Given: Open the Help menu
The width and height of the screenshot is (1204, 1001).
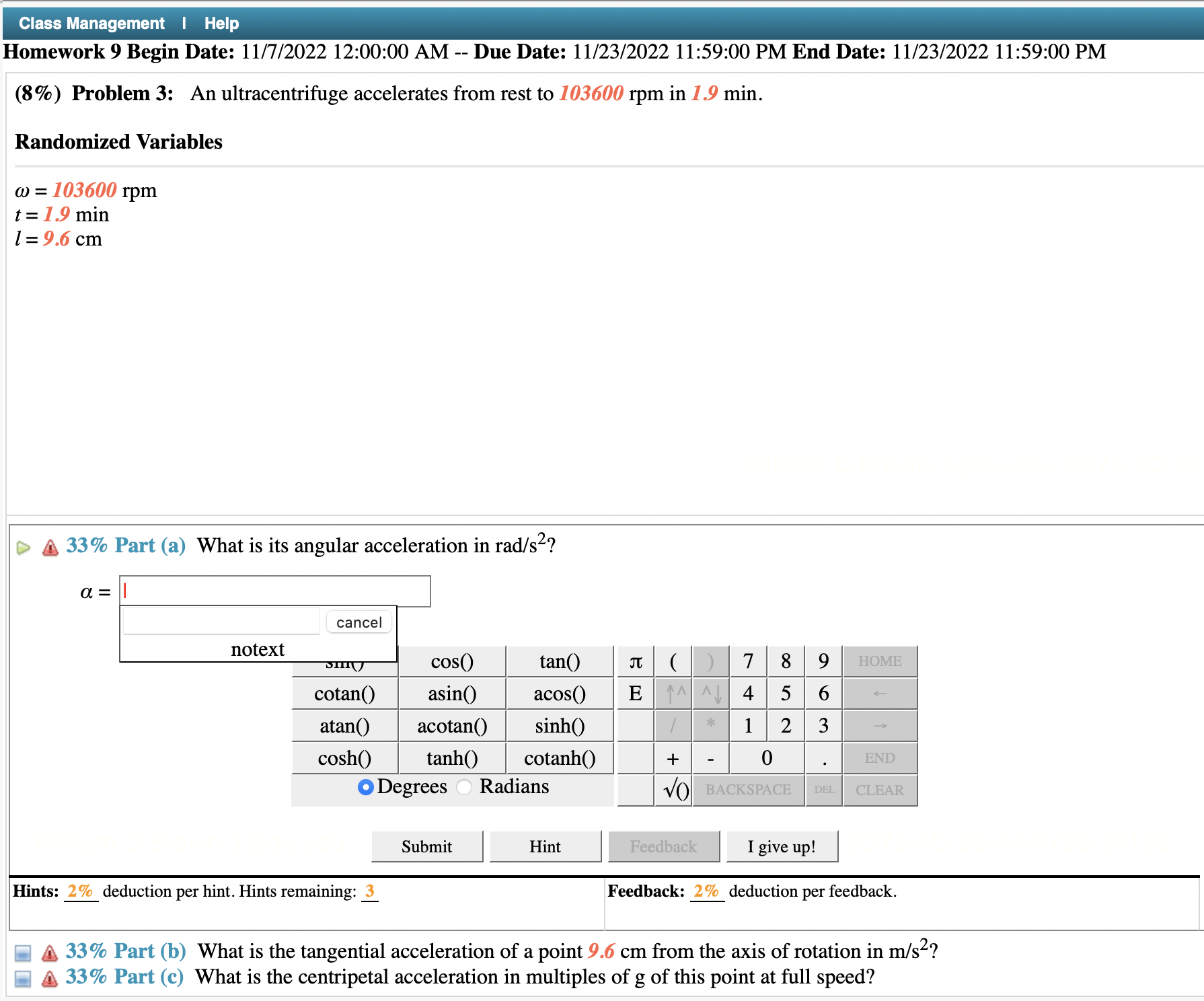Looking at the screenshot, I should pos(221,22).
